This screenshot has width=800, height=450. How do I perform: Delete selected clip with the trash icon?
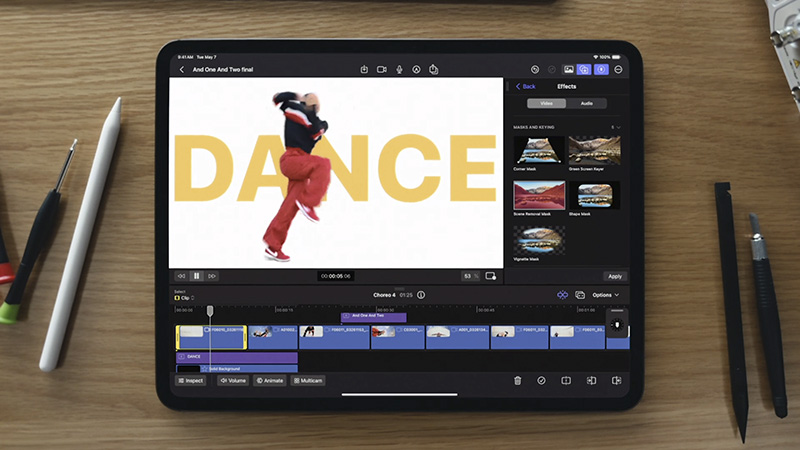click(517, 380)
